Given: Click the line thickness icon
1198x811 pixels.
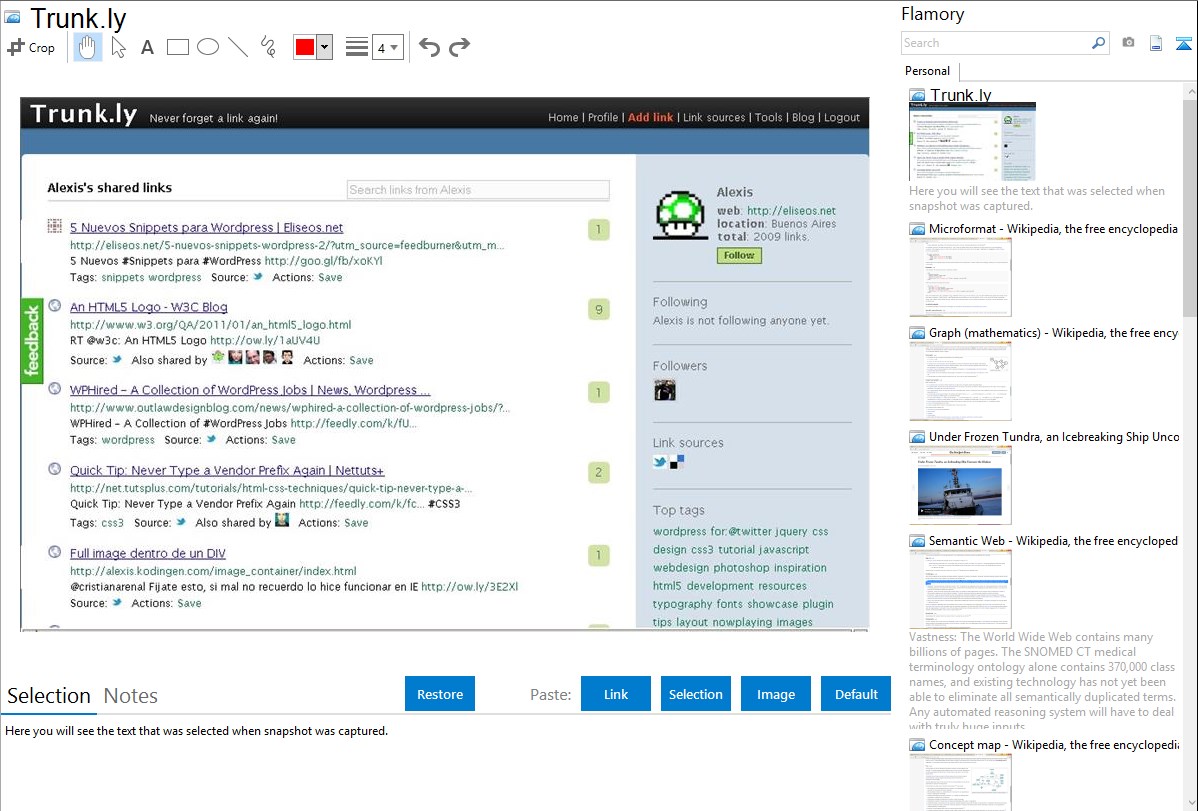Looking at the screenshot, I should (357, 47).
